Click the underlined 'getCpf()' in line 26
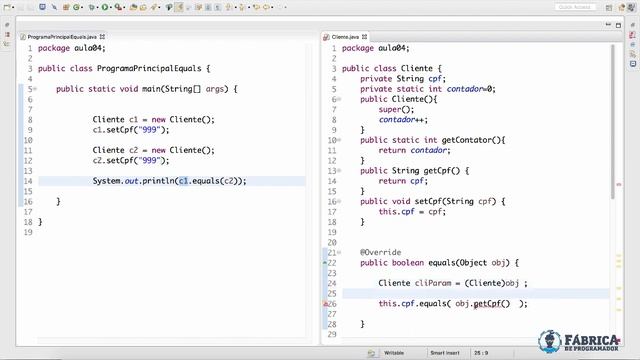Viewport: 640px width, 360px height. 491,304
